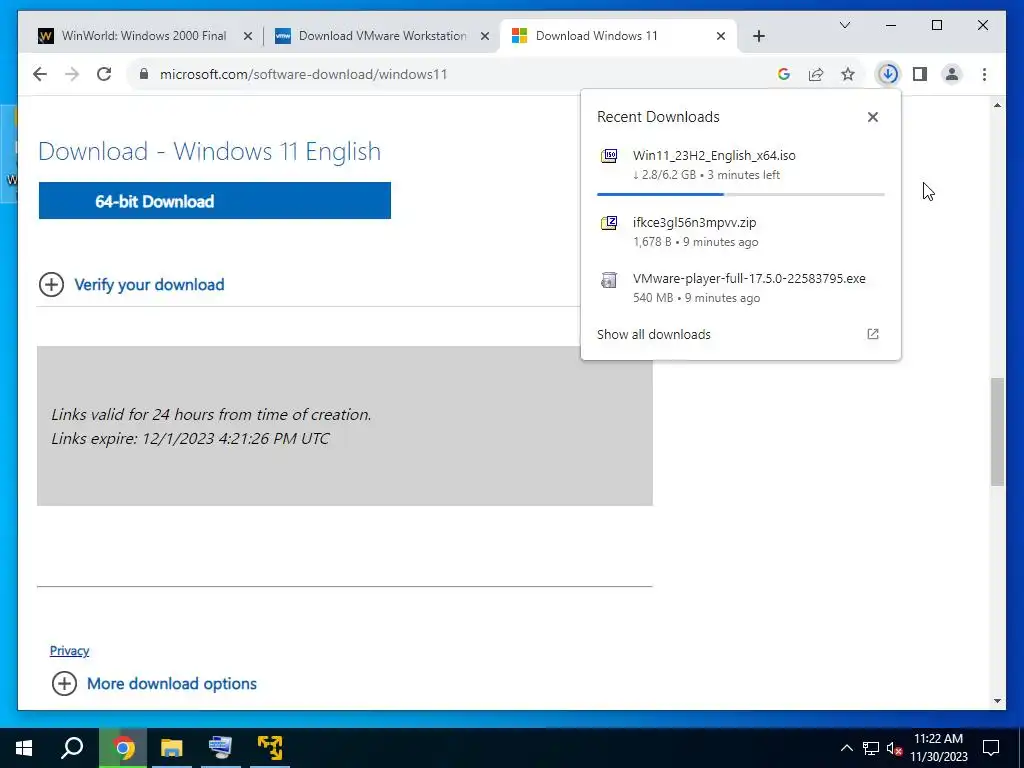
Task: Expand More download options section
Action: pos(154,684)
